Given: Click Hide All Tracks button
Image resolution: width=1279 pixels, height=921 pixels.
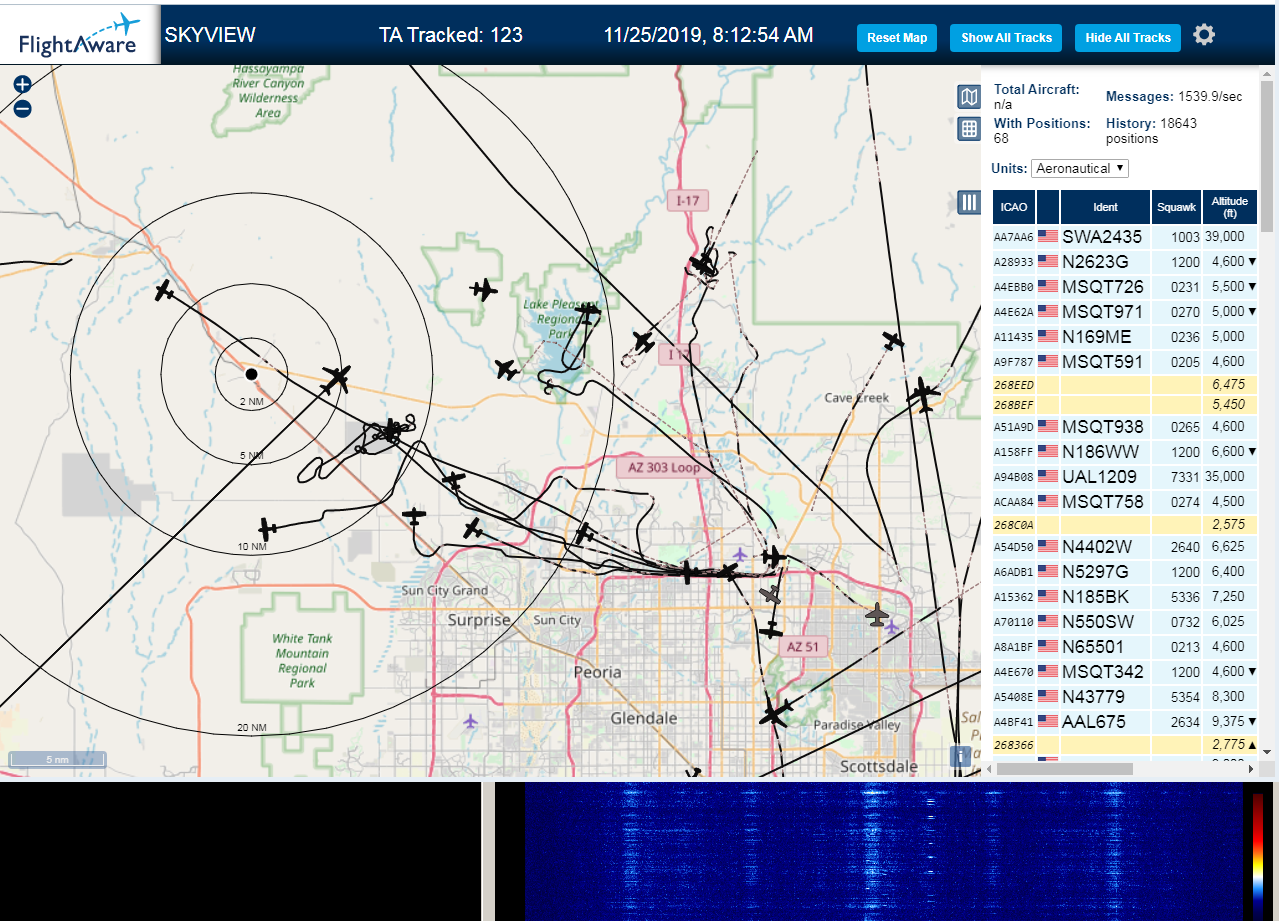Looking at the screenshot, I should [x=1128, y=38].
